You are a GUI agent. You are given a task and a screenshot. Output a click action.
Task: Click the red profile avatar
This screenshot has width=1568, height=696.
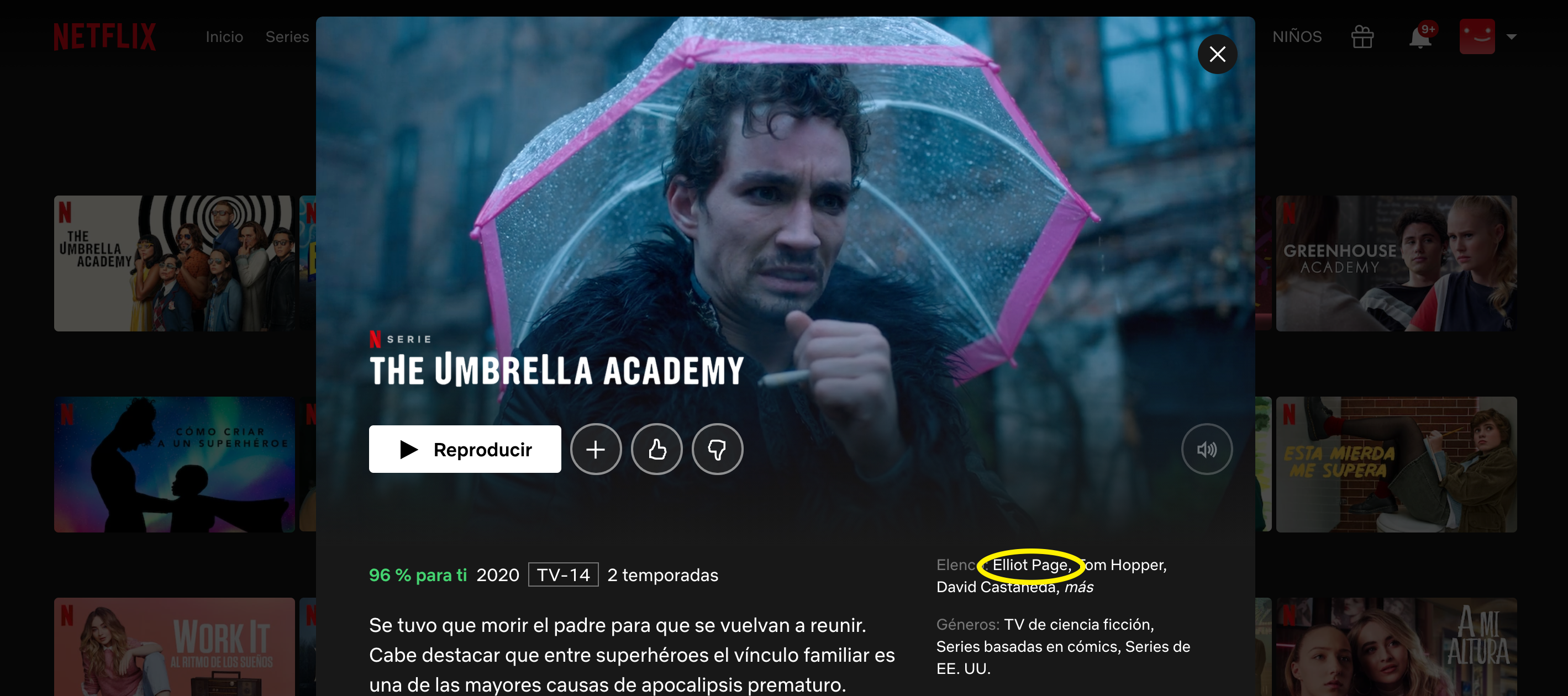[1476, 36]
